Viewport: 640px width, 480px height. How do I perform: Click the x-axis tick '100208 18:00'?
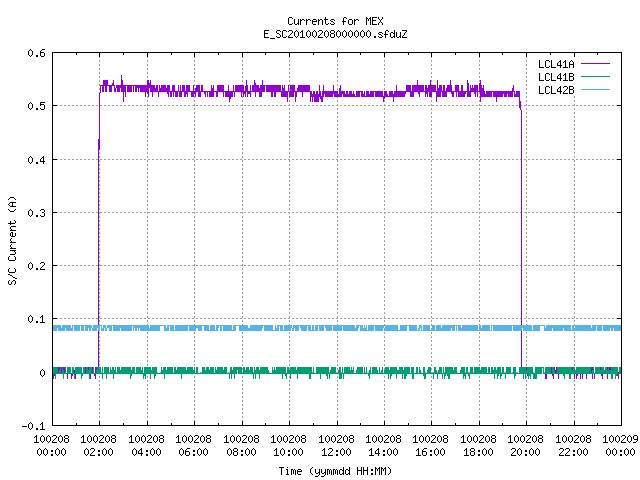click(478, 445)
